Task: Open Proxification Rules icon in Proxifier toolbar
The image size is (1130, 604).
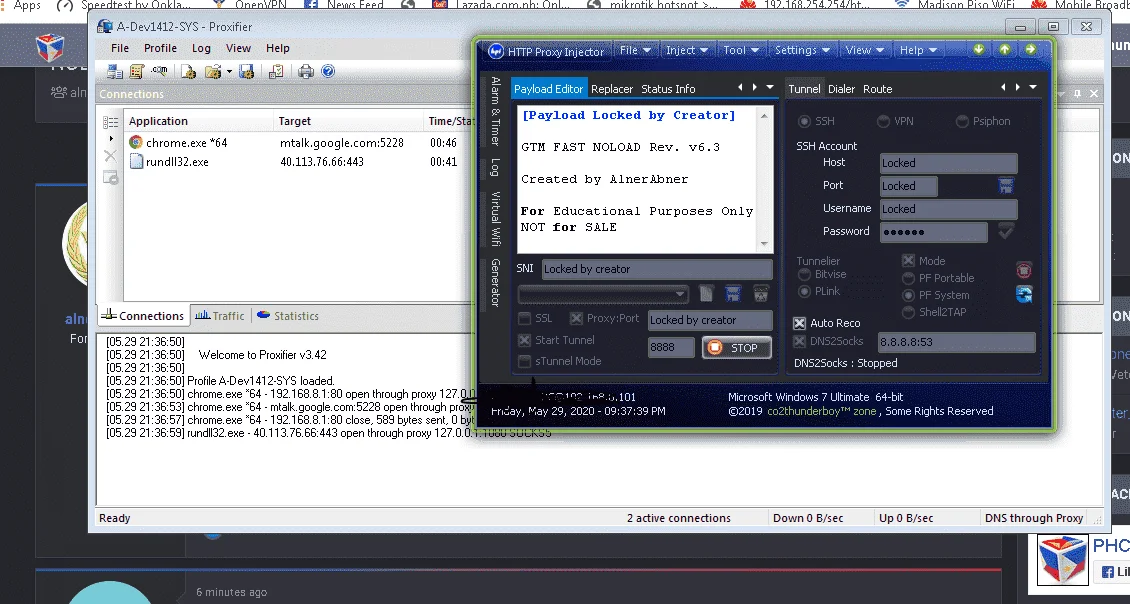Action: click(x=137, y=71)
